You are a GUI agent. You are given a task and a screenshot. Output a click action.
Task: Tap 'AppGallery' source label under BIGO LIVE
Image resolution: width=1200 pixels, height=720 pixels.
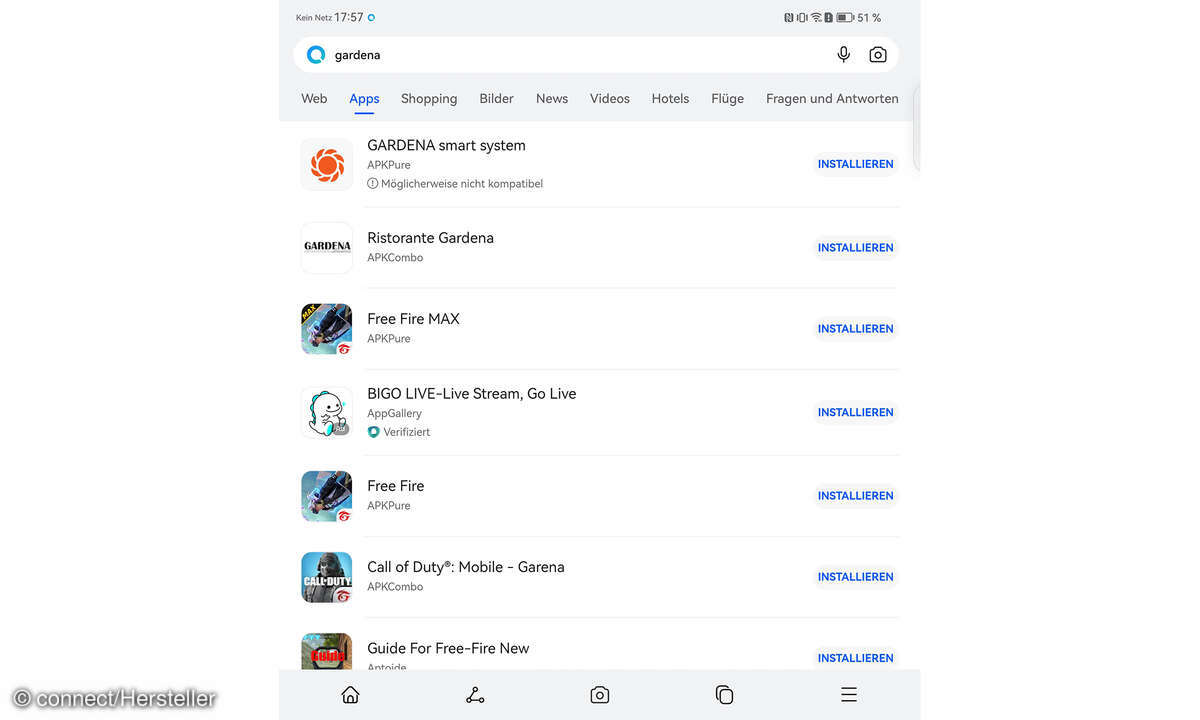[x=394, y=413]
